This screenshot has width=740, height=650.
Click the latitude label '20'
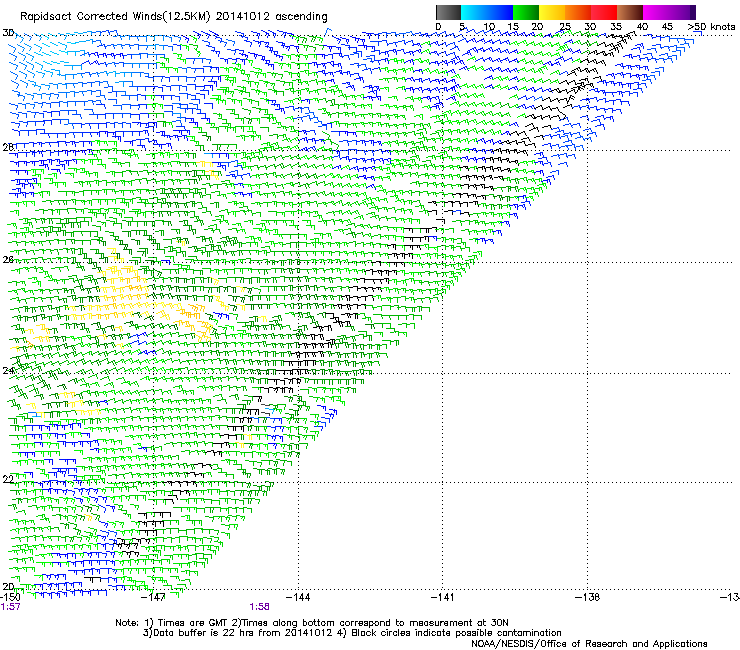pos(8,586)
